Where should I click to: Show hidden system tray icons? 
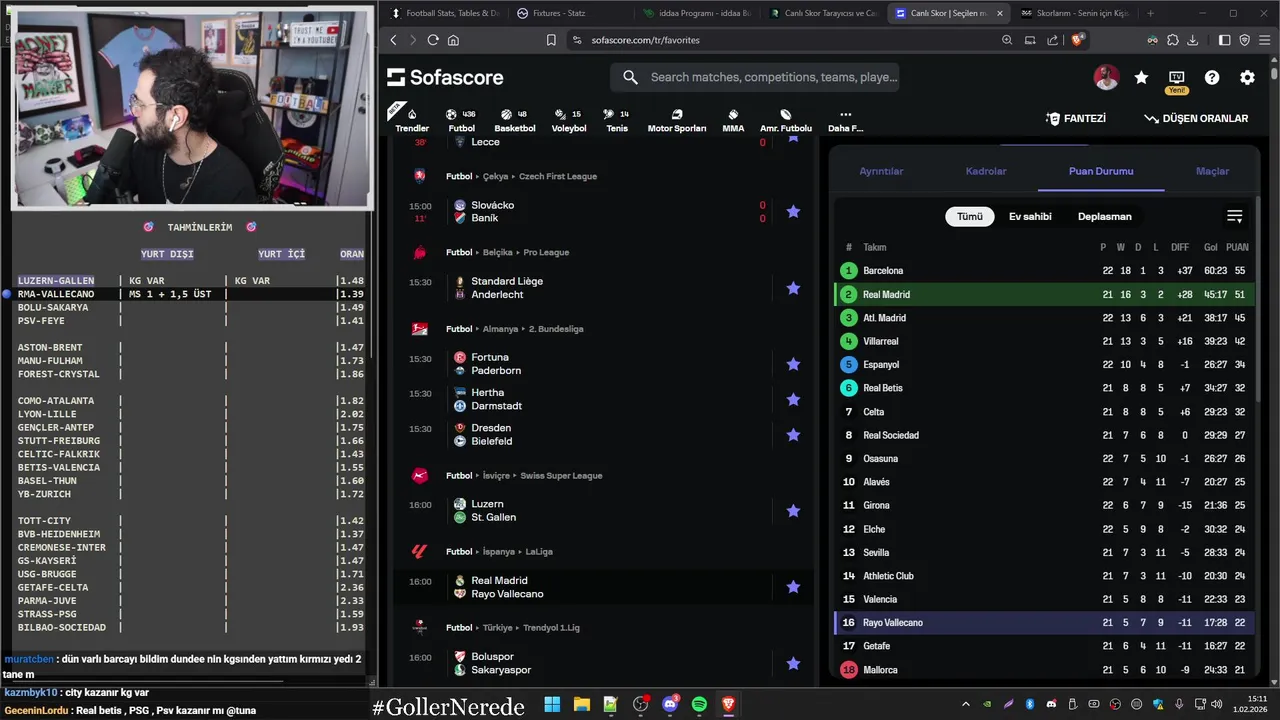965,704
